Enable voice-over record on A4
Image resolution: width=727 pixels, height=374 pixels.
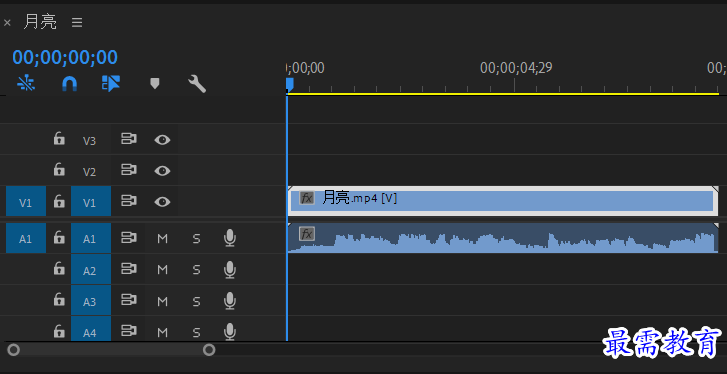point(230,331)
